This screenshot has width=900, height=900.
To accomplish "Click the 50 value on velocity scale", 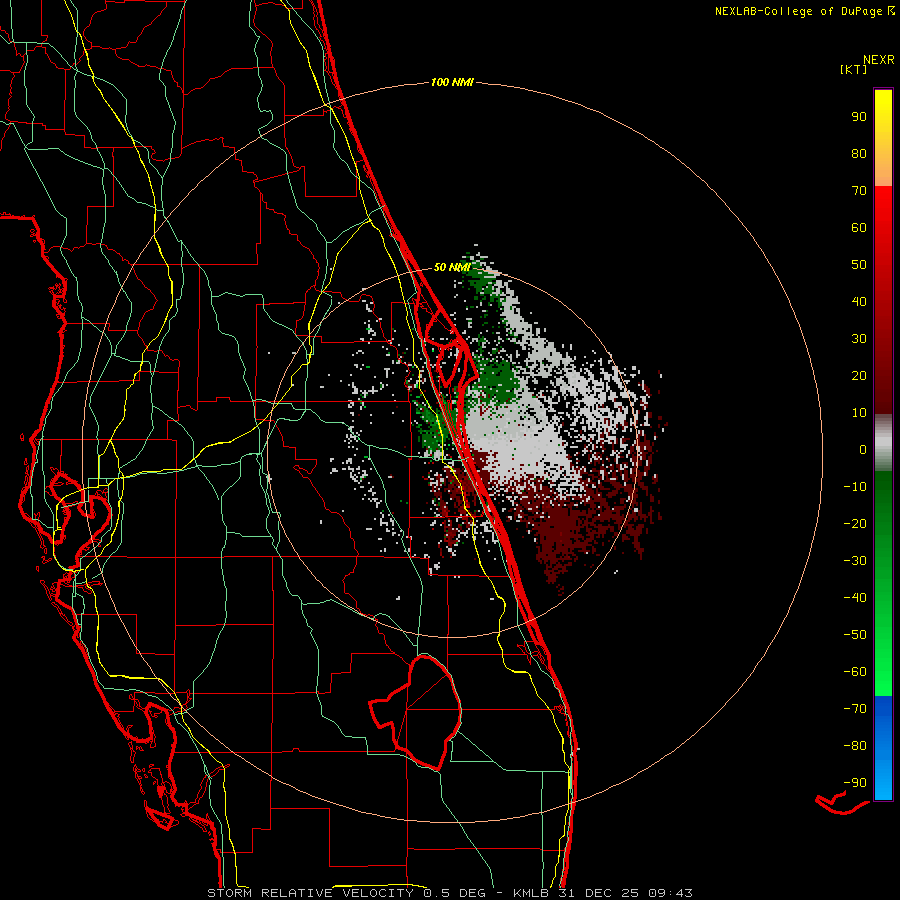I will point(859,265).
